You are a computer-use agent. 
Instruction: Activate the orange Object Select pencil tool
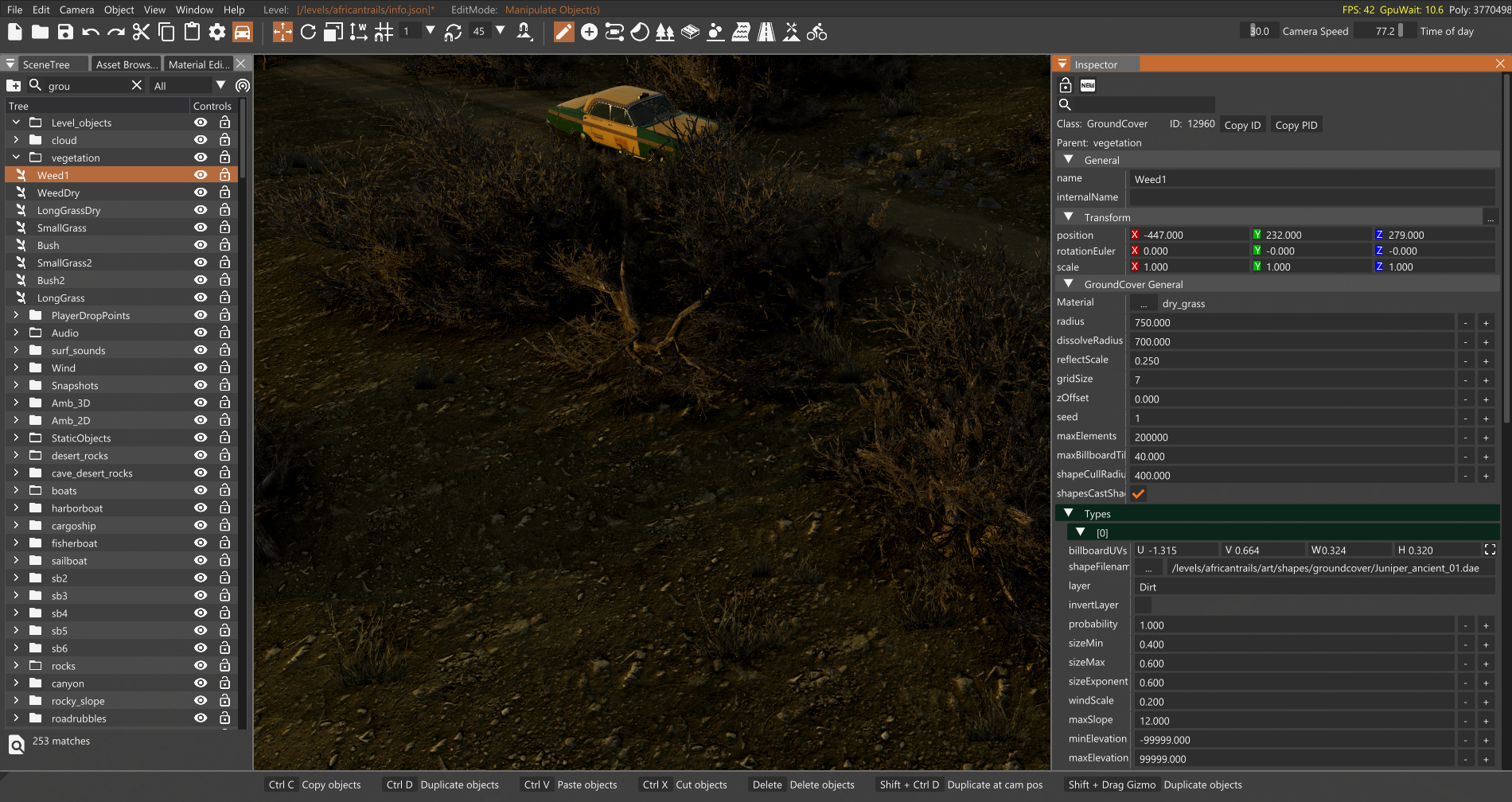pyautogui.click(x=563, y=32)
